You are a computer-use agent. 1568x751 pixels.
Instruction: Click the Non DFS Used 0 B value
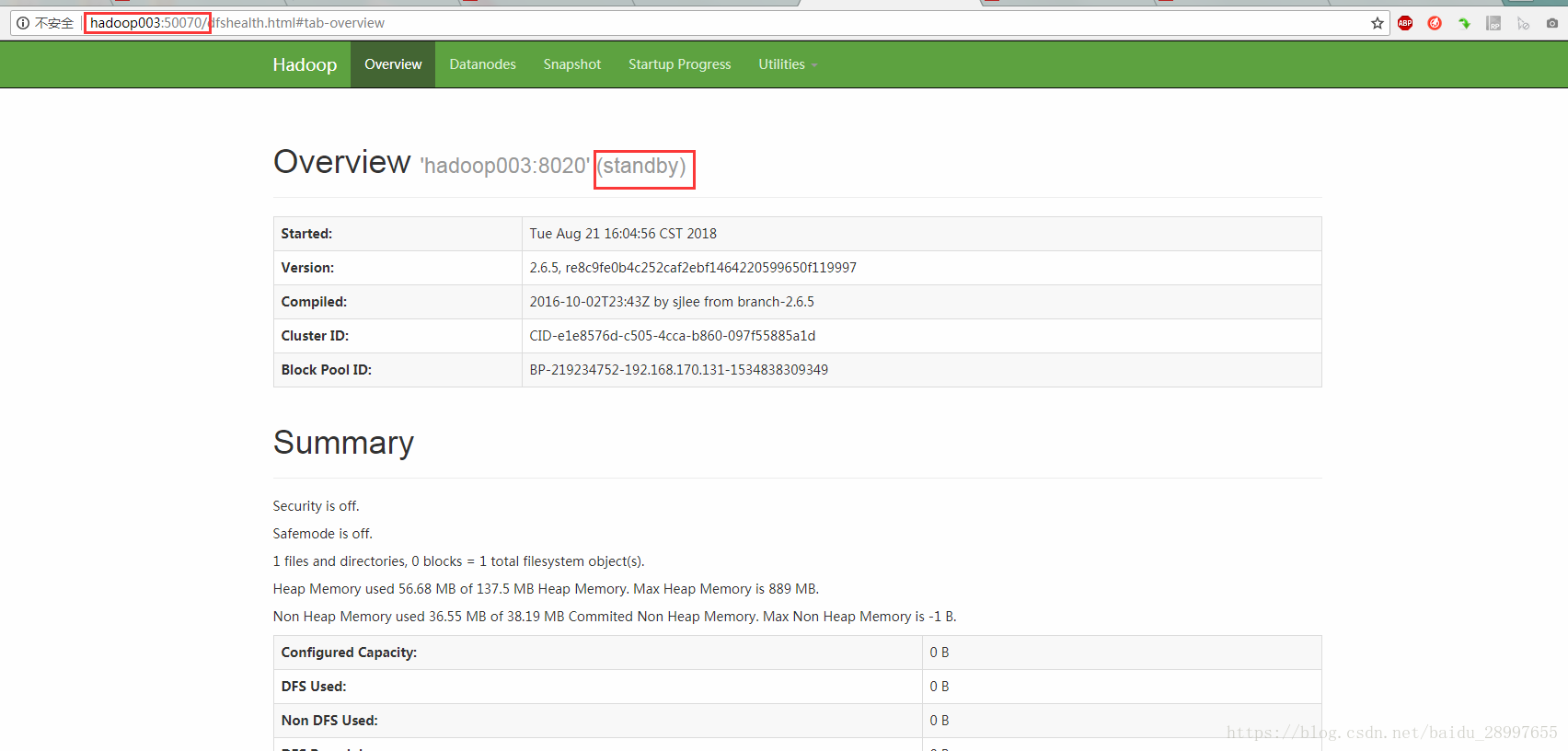[x=939, y=721]
